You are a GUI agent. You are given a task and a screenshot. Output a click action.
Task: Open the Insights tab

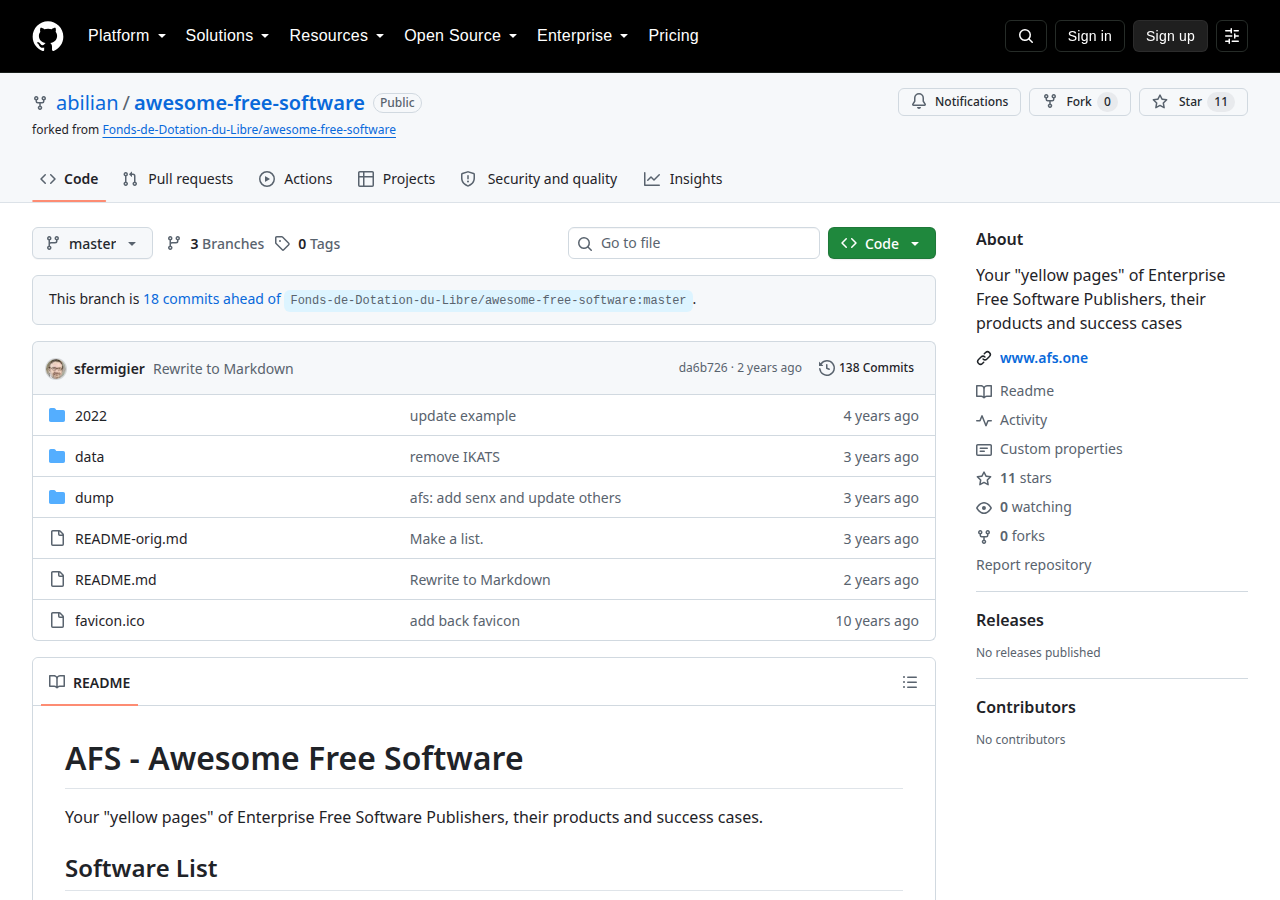[x=683, y=179]
